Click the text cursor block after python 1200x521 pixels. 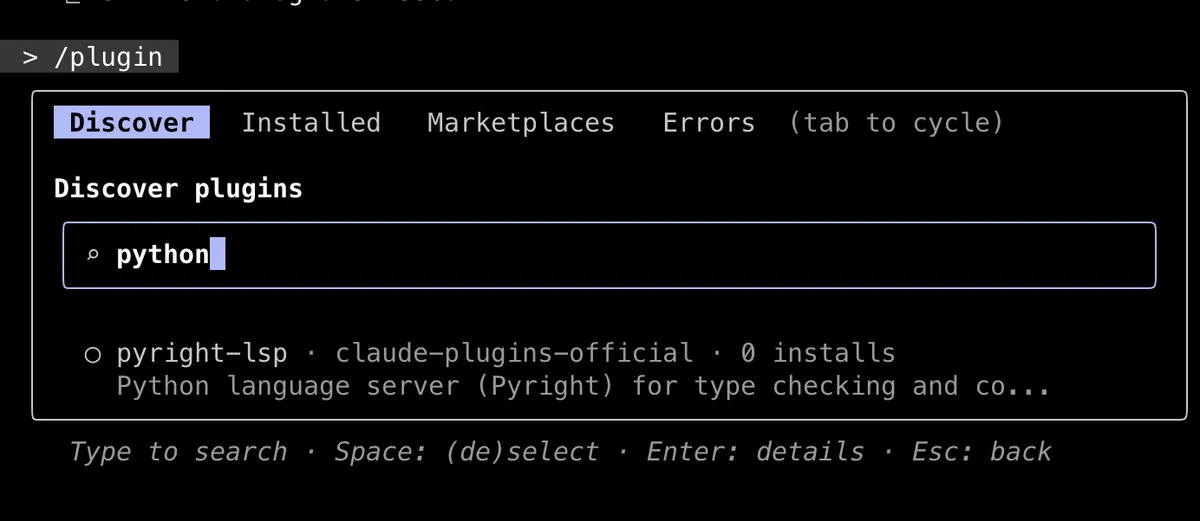pyautogui.click(x=218, y=255)
